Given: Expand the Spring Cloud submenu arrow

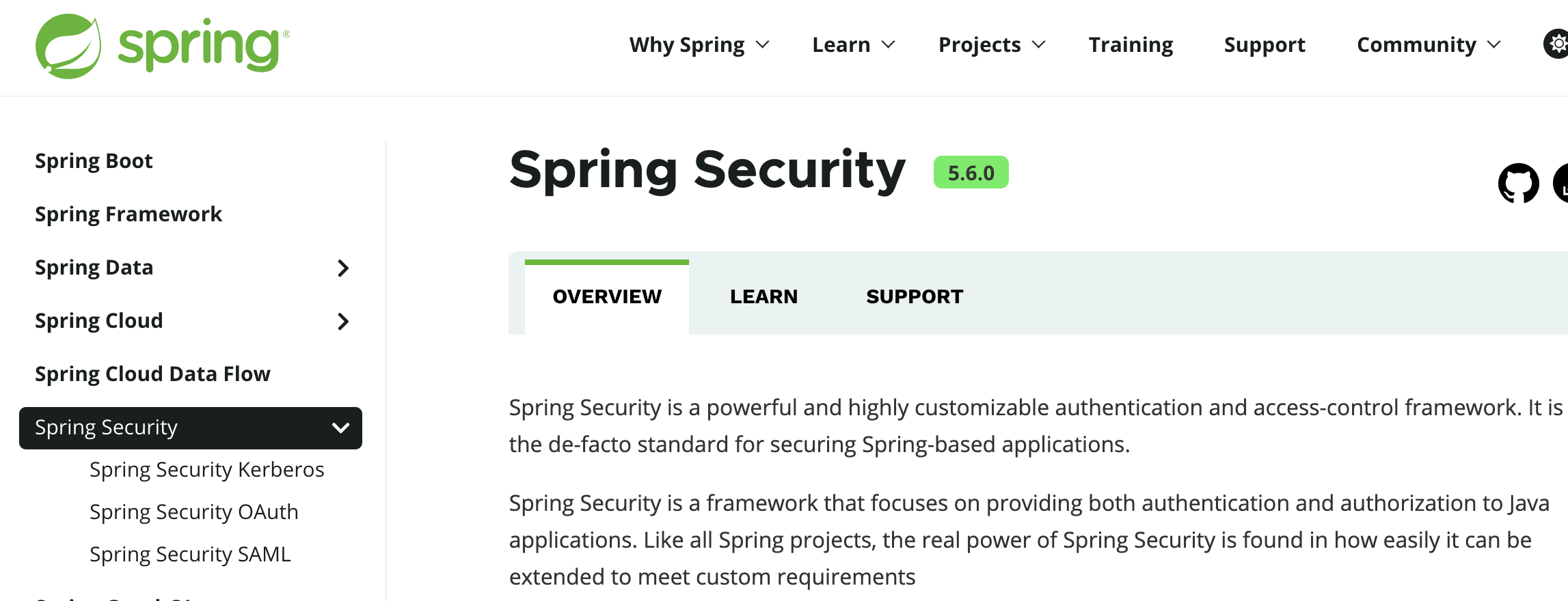Looking at the screenshot, I should [343, 322].
